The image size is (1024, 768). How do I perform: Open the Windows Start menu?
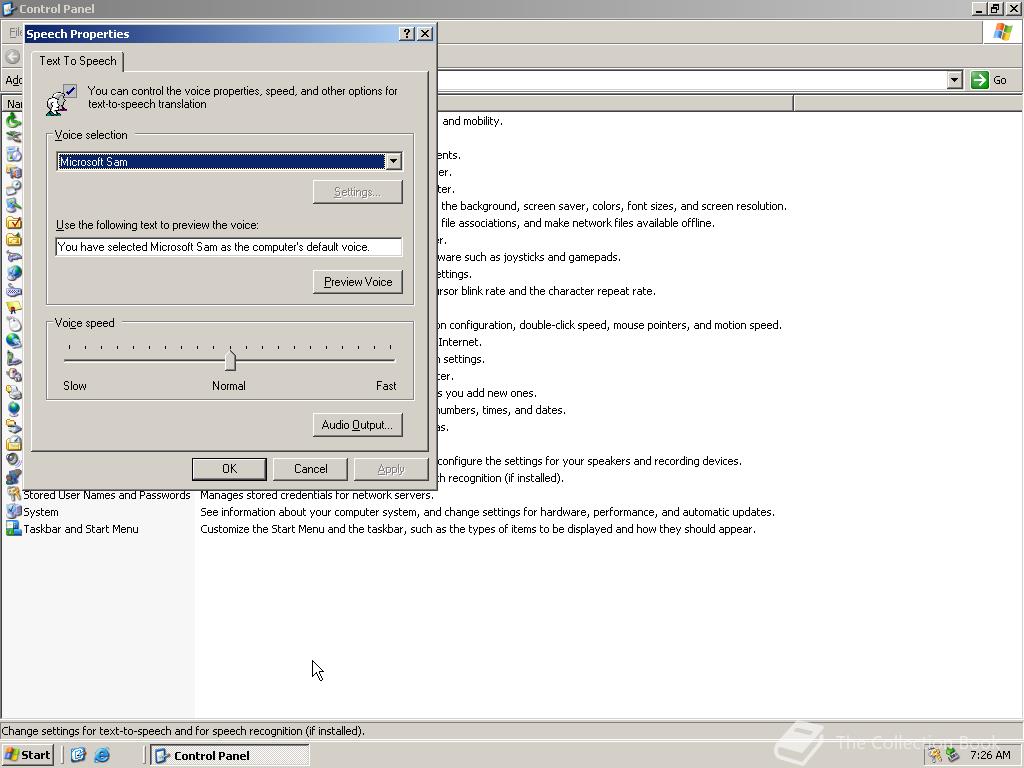(27, 755)
